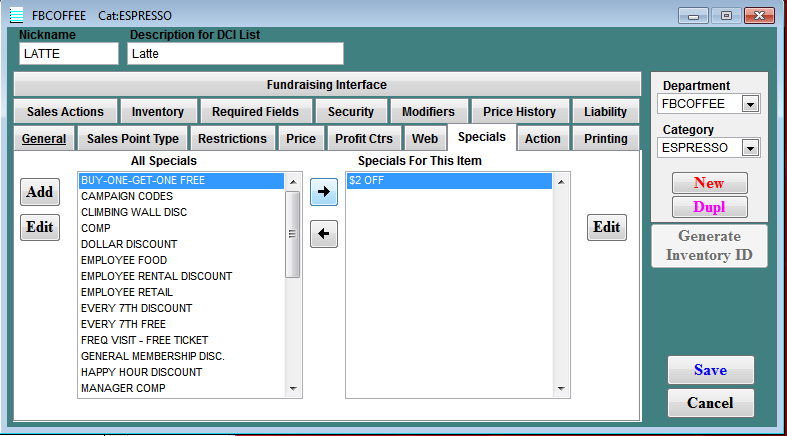Click the left arrow to remove special
The width and height of the screenshot is (787, 436).
[324, 234]
